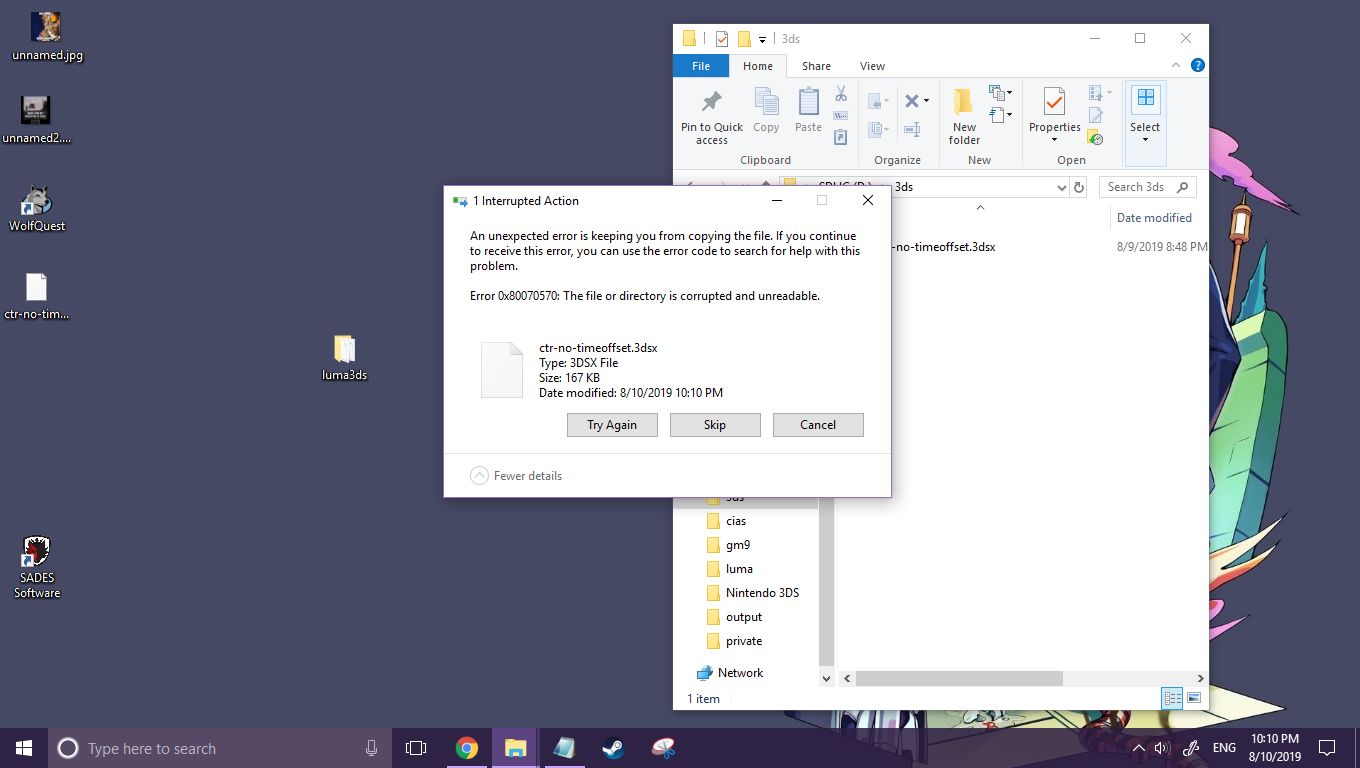Viewport: 1360px width, 768px height.
Task: Click the Edit icon in Open group
Action: [x=1095, y=115]
